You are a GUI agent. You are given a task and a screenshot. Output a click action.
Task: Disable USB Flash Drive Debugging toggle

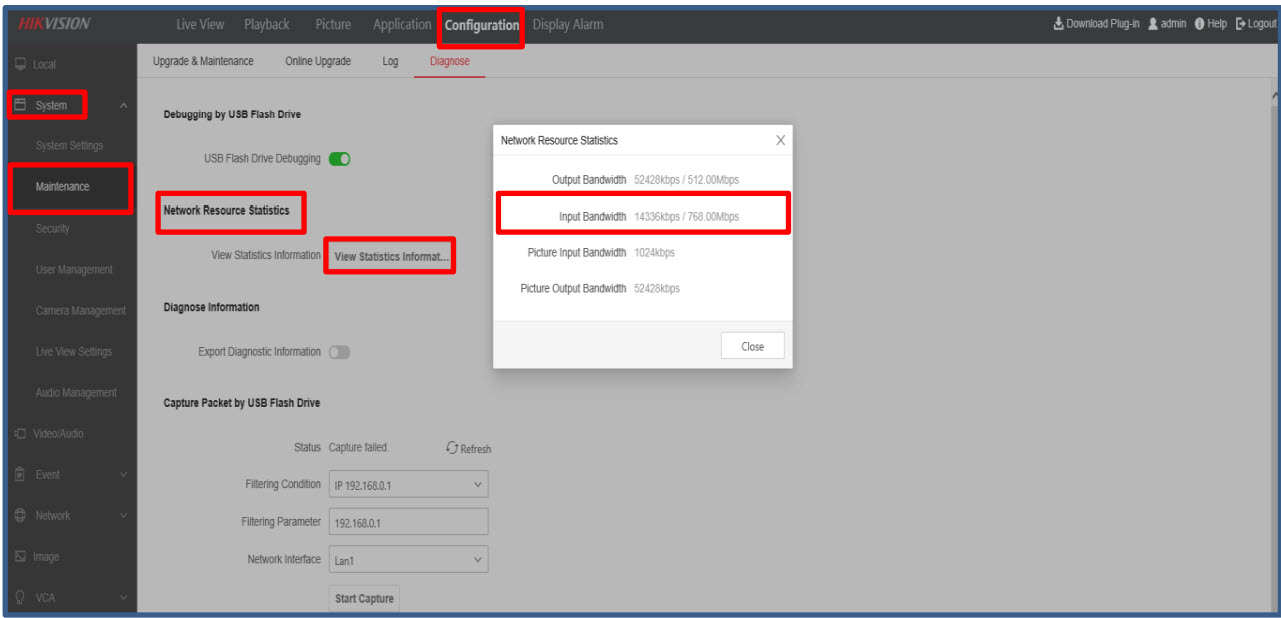point(339,158)
